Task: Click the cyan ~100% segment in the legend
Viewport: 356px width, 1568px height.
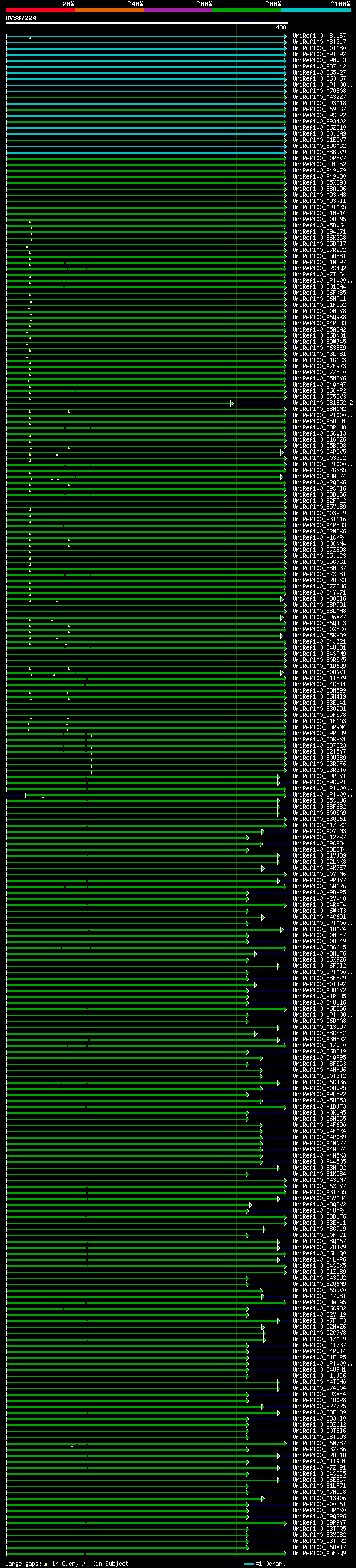Action: 317,10
